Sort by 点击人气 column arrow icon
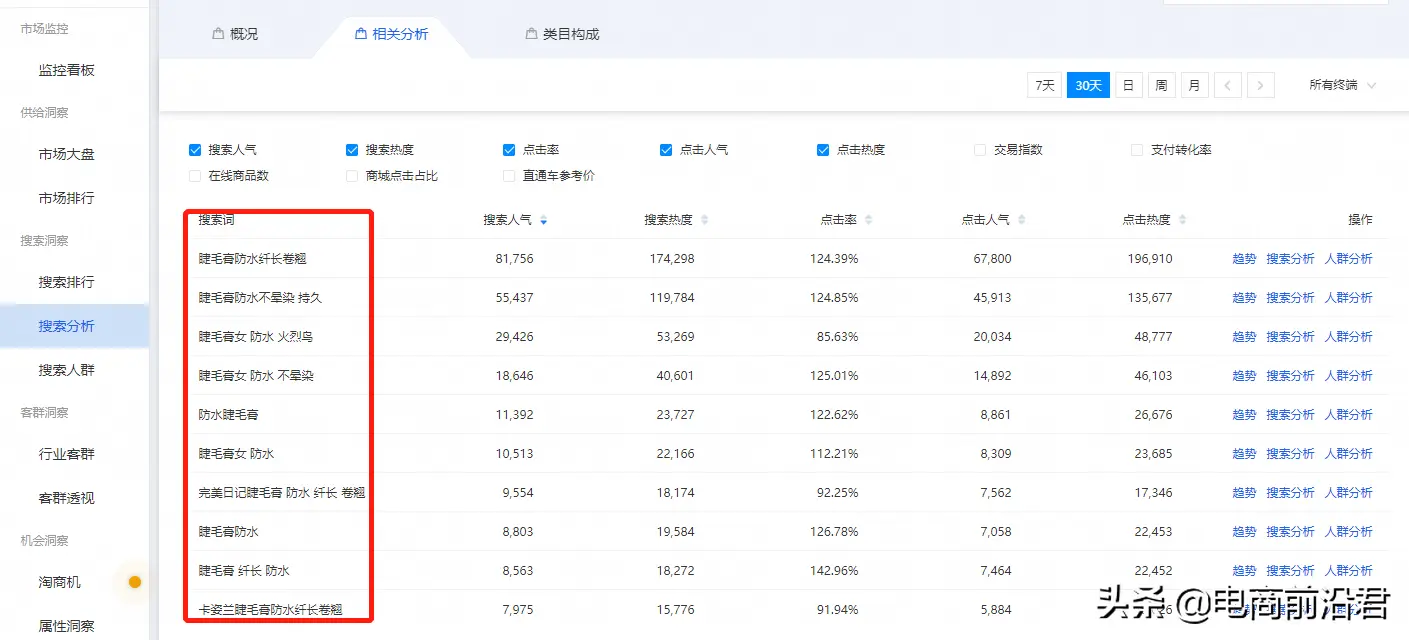 point(1021,220)
